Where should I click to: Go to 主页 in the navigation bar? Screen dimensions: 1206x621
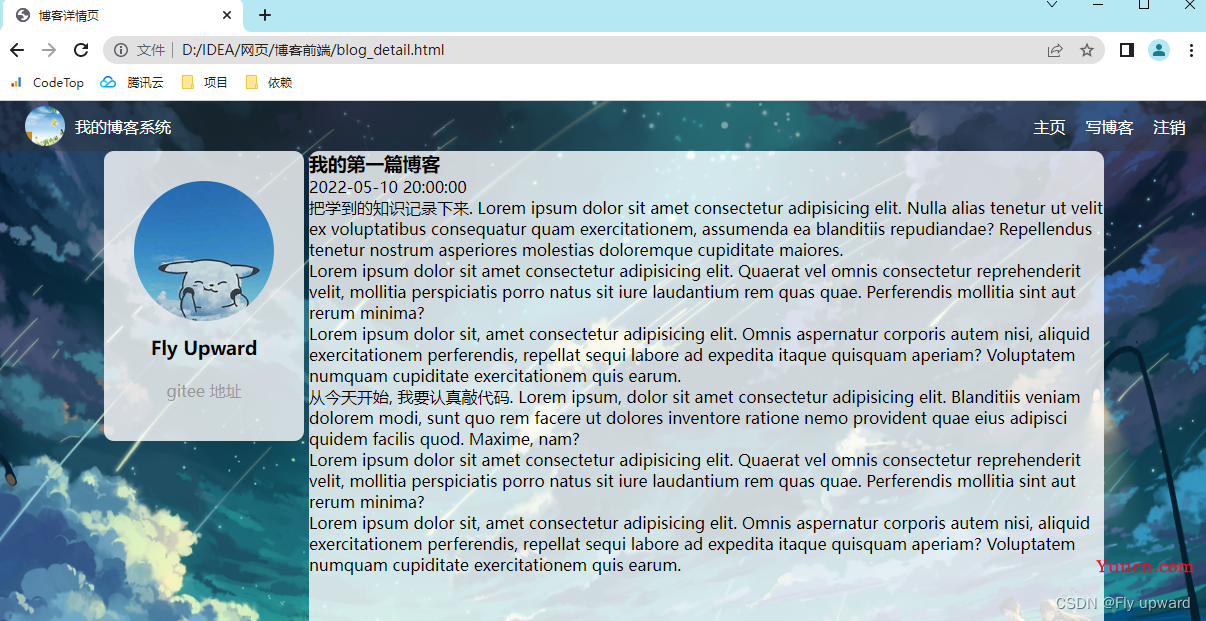click(1049, 128)
